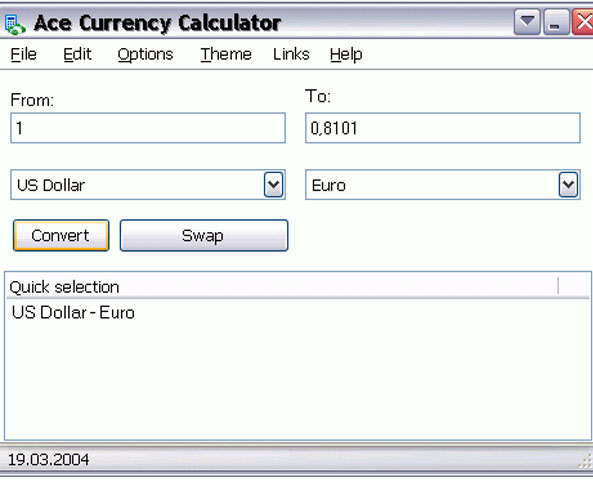
Task: Click the Quick selection column header
Action: [x=282, y=287]
